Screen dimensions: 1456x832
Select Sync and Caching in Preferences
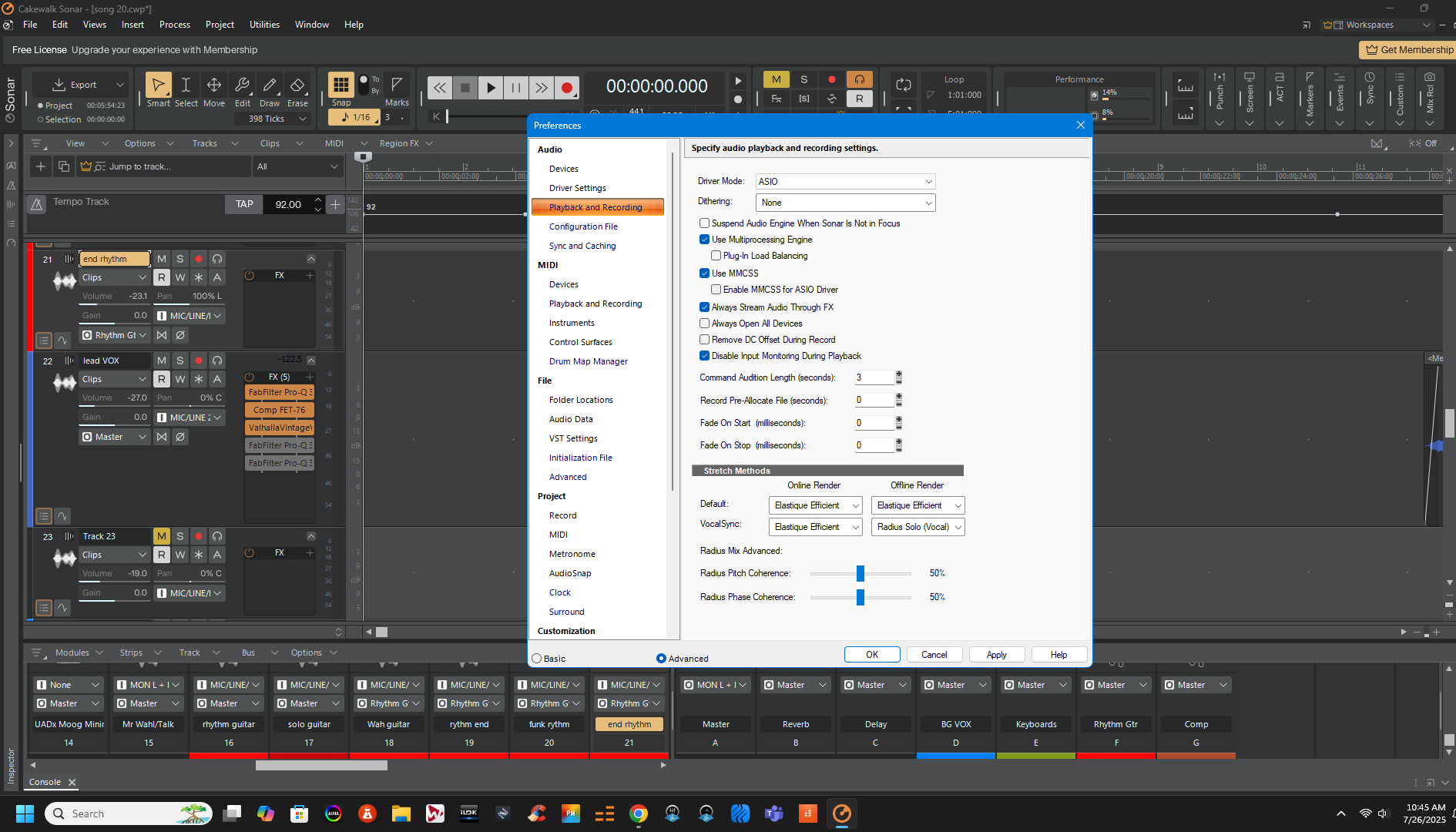[x=582, y=246]
